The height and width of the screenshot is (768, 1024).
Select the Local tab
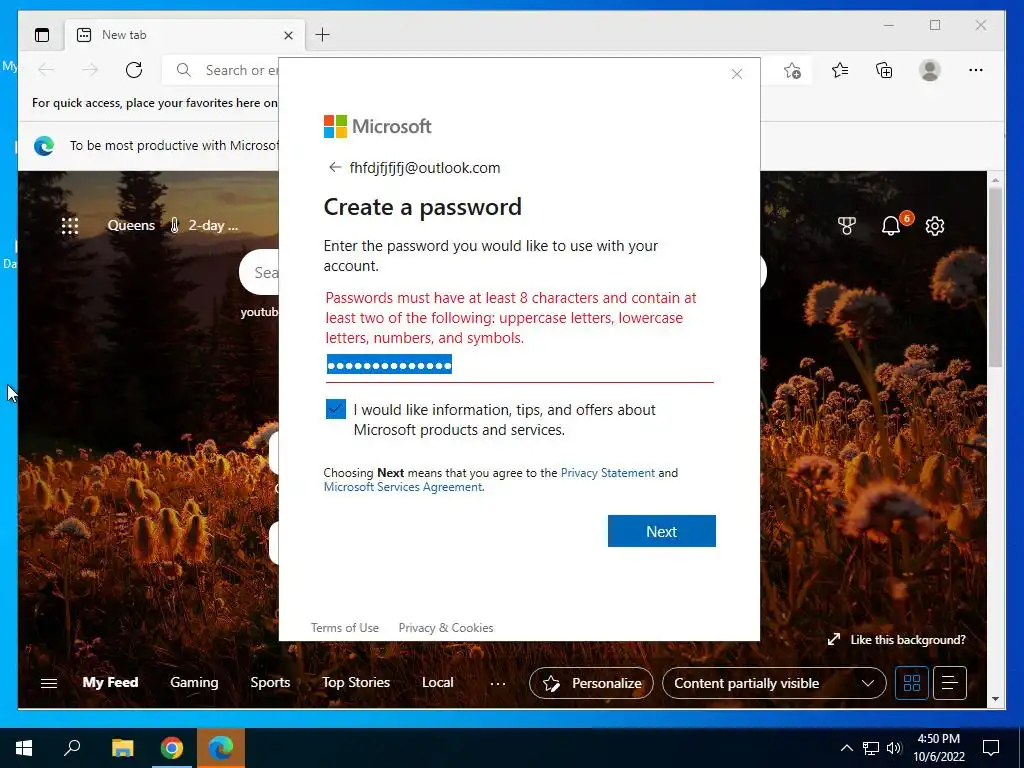(438, 682)
